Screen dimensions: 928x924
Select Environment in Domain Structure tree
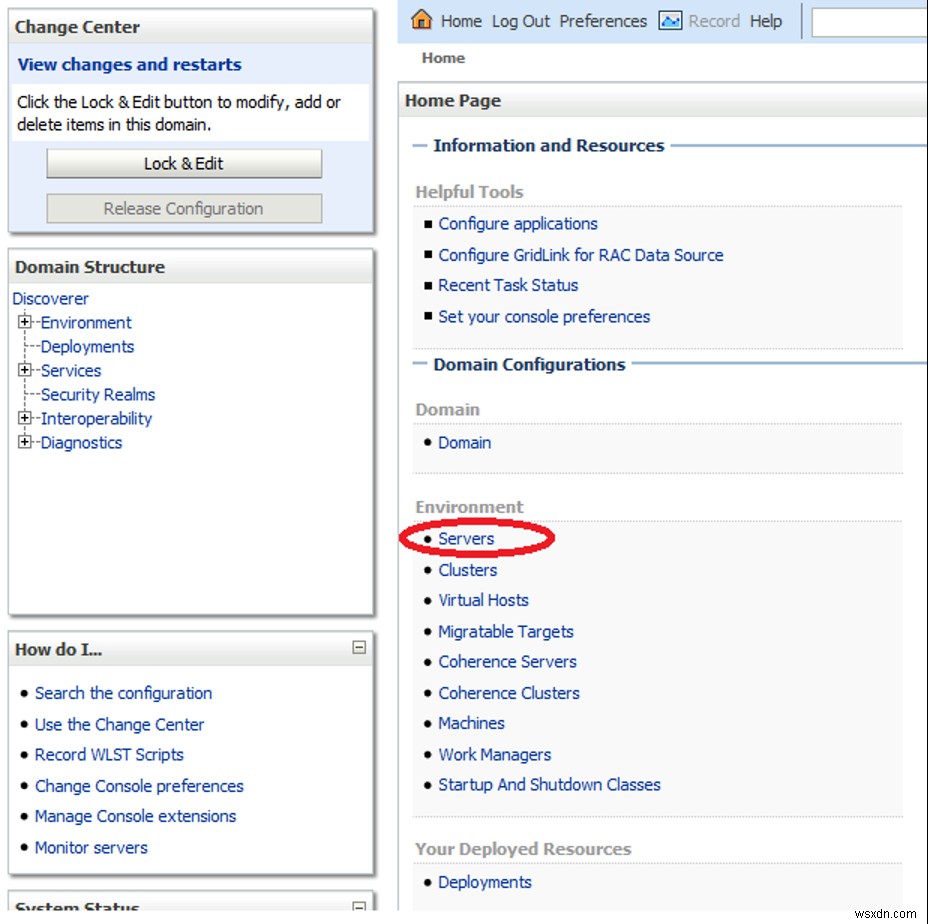click(x=86, y=323)
